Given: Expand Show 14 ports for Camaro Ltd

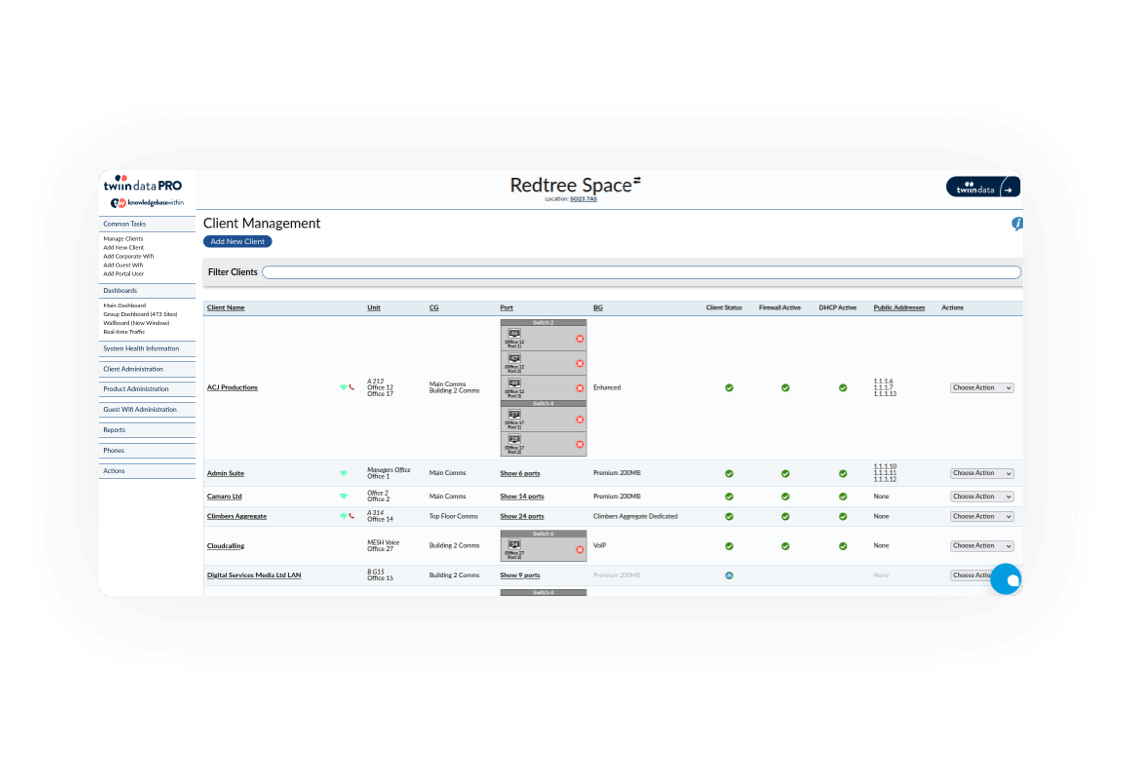Looking at the screenshot, I should tap(522, 497).
